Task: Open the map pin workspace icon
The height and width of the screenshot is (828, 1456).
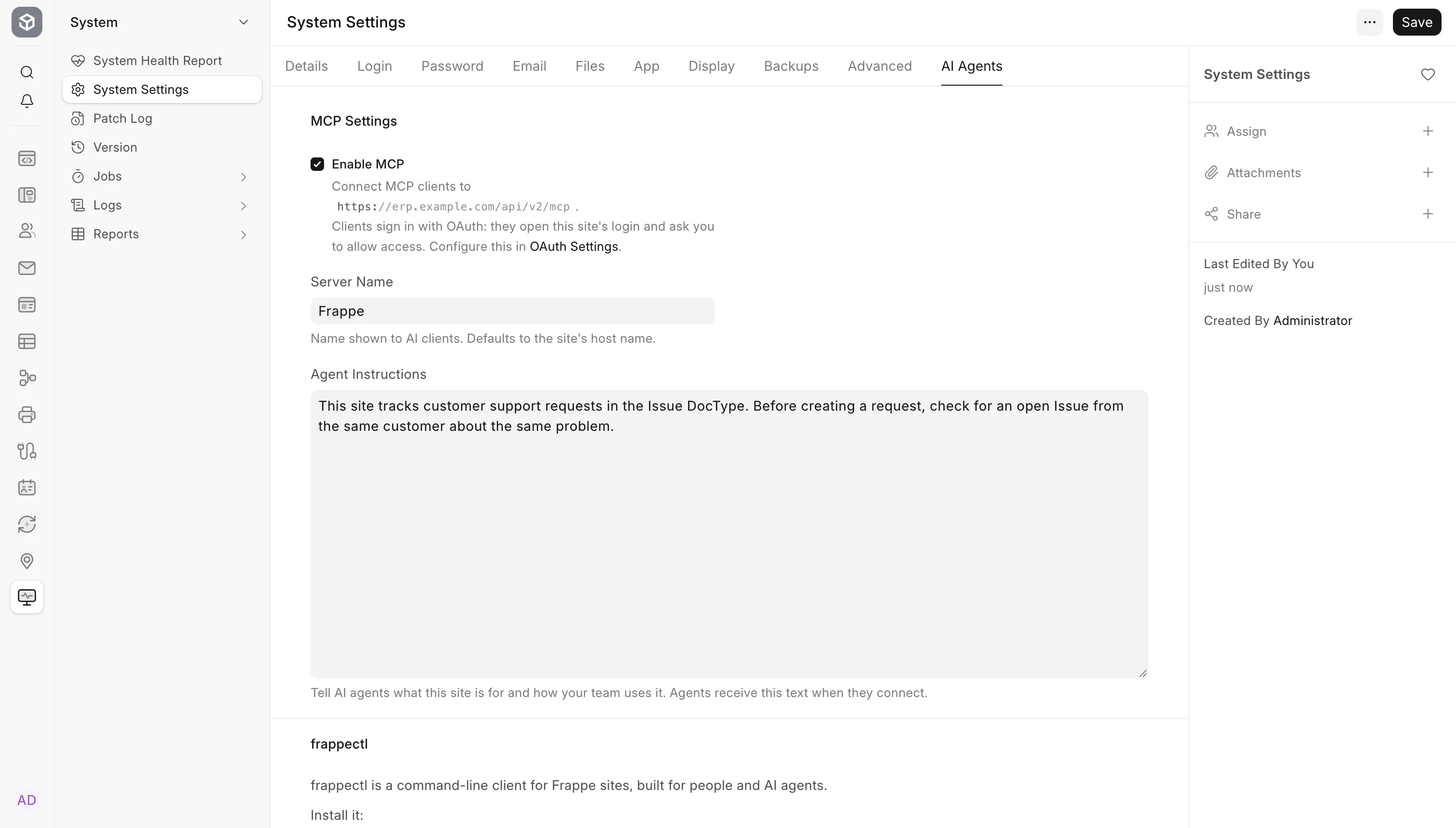Action: click(27, 561)
